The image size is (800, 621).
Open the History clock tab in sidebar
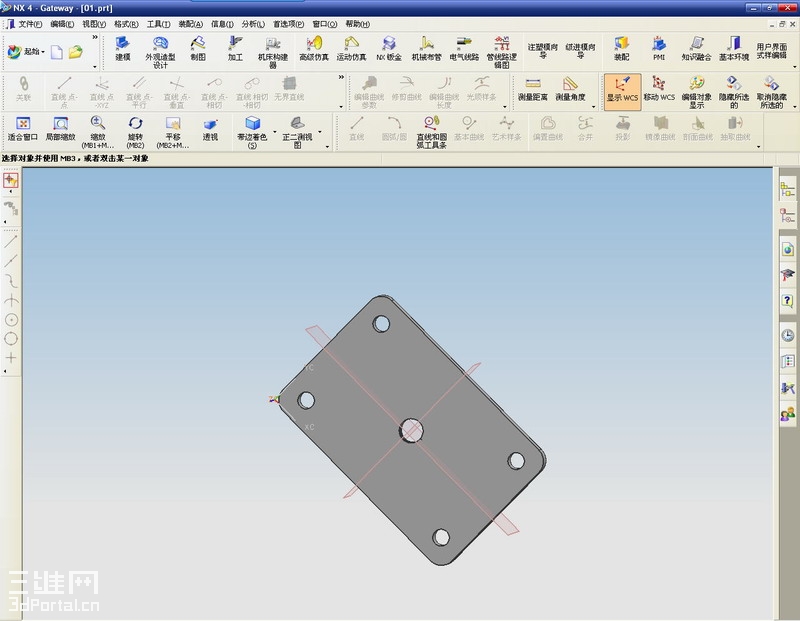[x=788, y=335]
